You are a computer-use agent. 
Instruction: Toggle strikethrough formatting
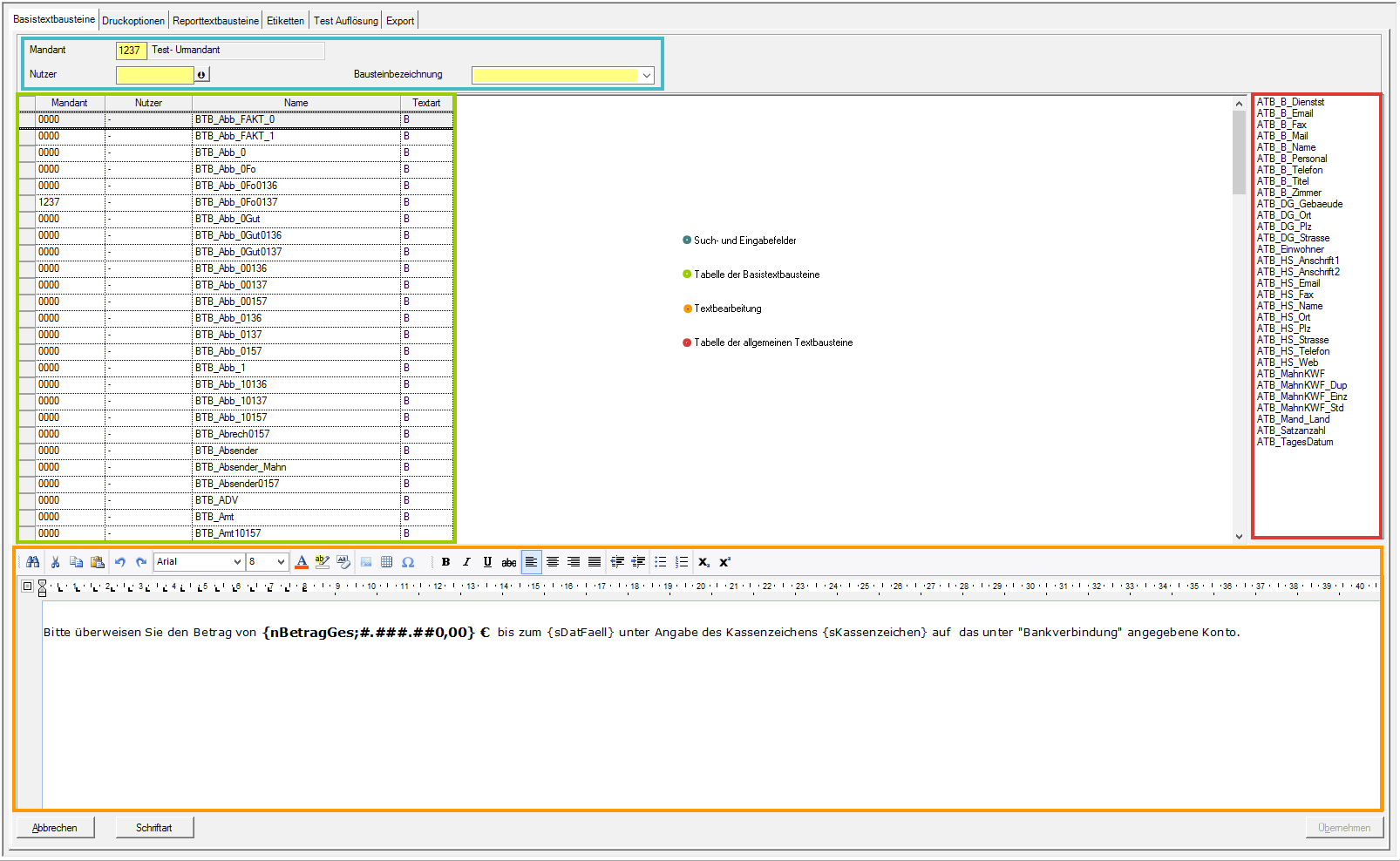(x=509, y=562)
